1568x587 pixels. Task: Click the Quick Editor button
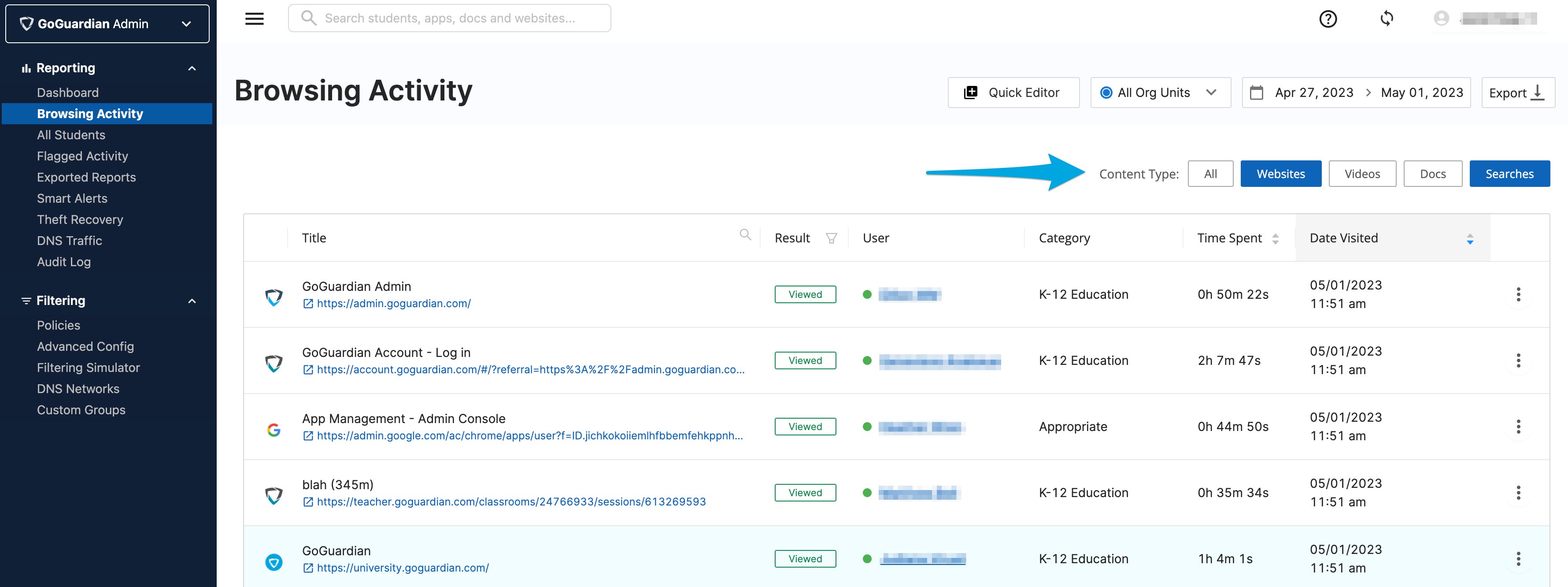pos(1013,93)
